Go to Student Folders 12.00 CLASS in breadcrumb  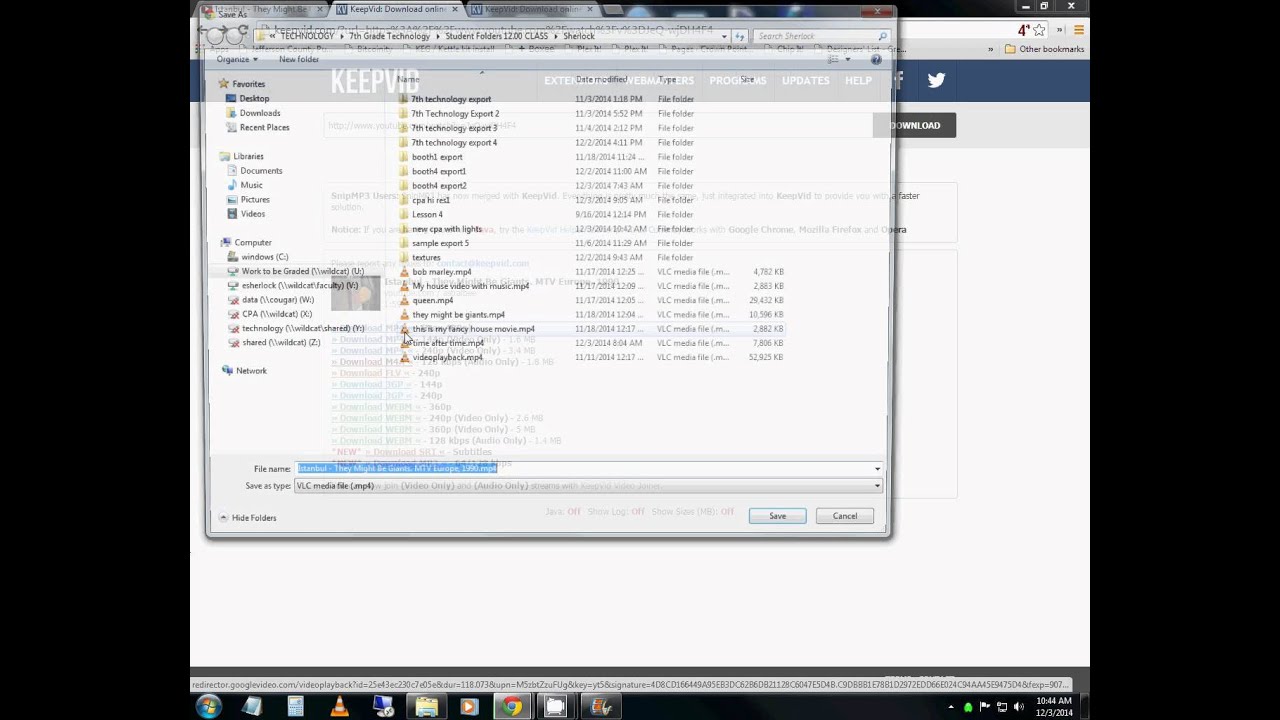(x=497, y=36)
